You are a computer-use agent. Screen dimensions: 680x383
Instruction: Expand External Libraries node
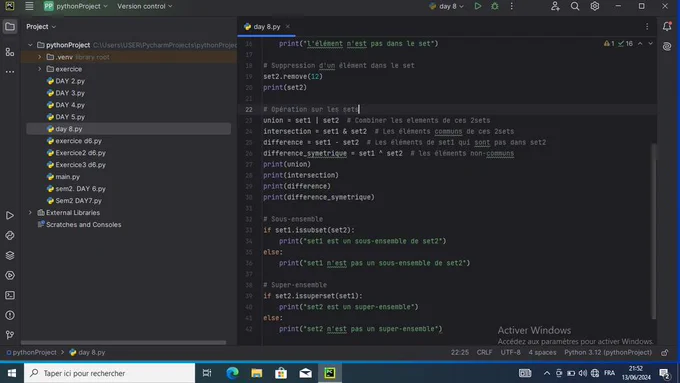30,213
